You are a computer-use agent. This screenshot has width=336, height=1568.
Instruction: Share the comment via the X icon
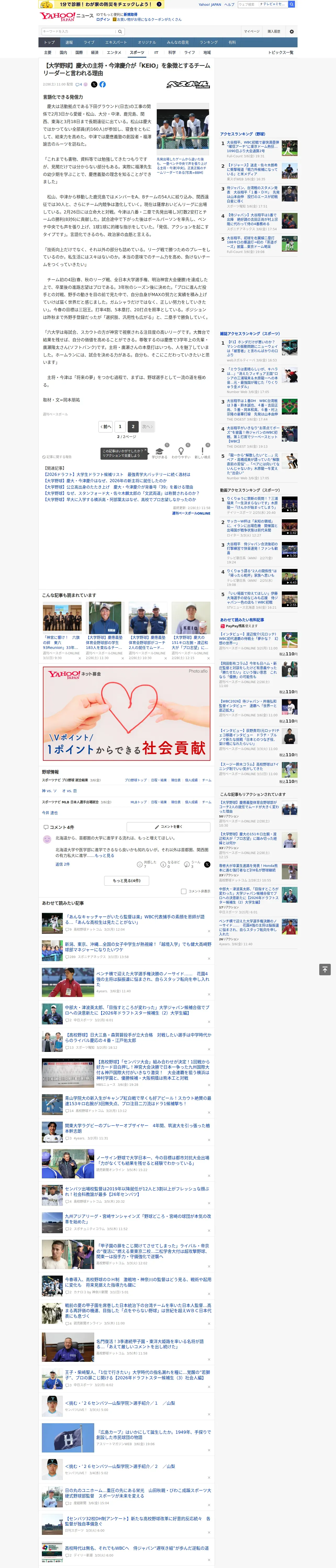(x=207, y=864)
